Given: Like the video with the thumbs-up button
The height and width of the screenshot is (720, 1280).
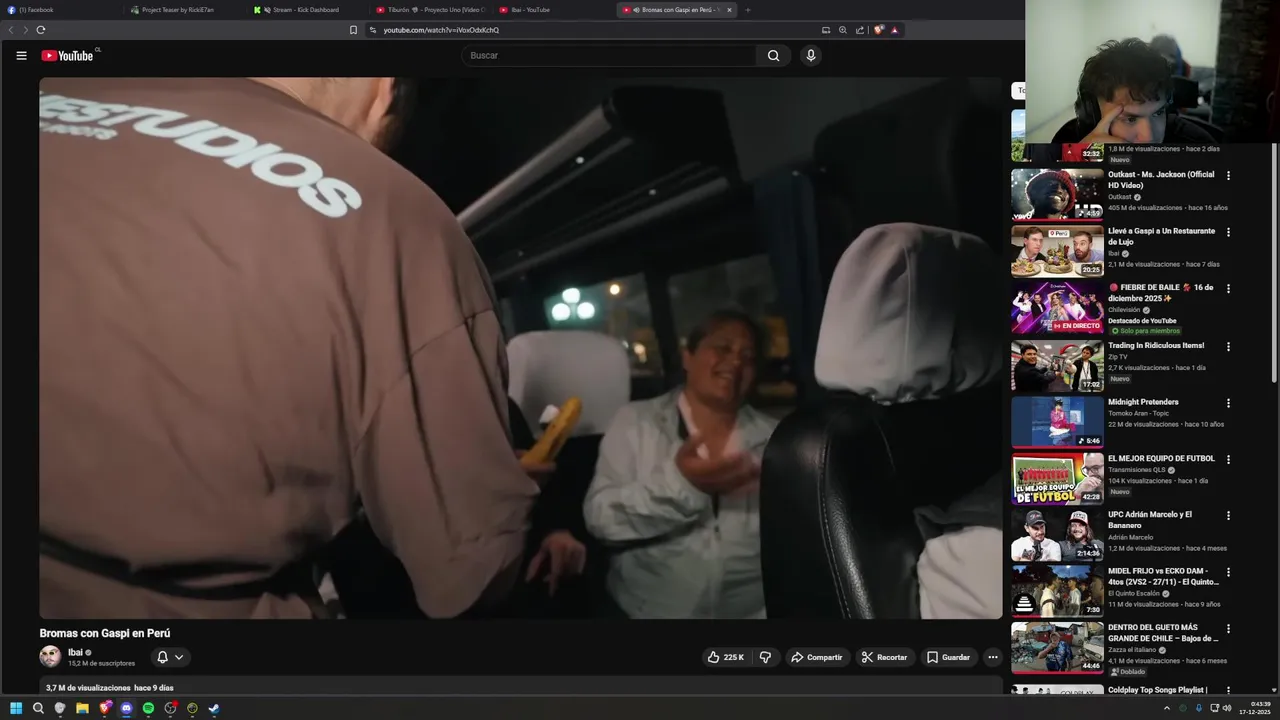Looking at the screenshot, I should (x=726, y=657).
